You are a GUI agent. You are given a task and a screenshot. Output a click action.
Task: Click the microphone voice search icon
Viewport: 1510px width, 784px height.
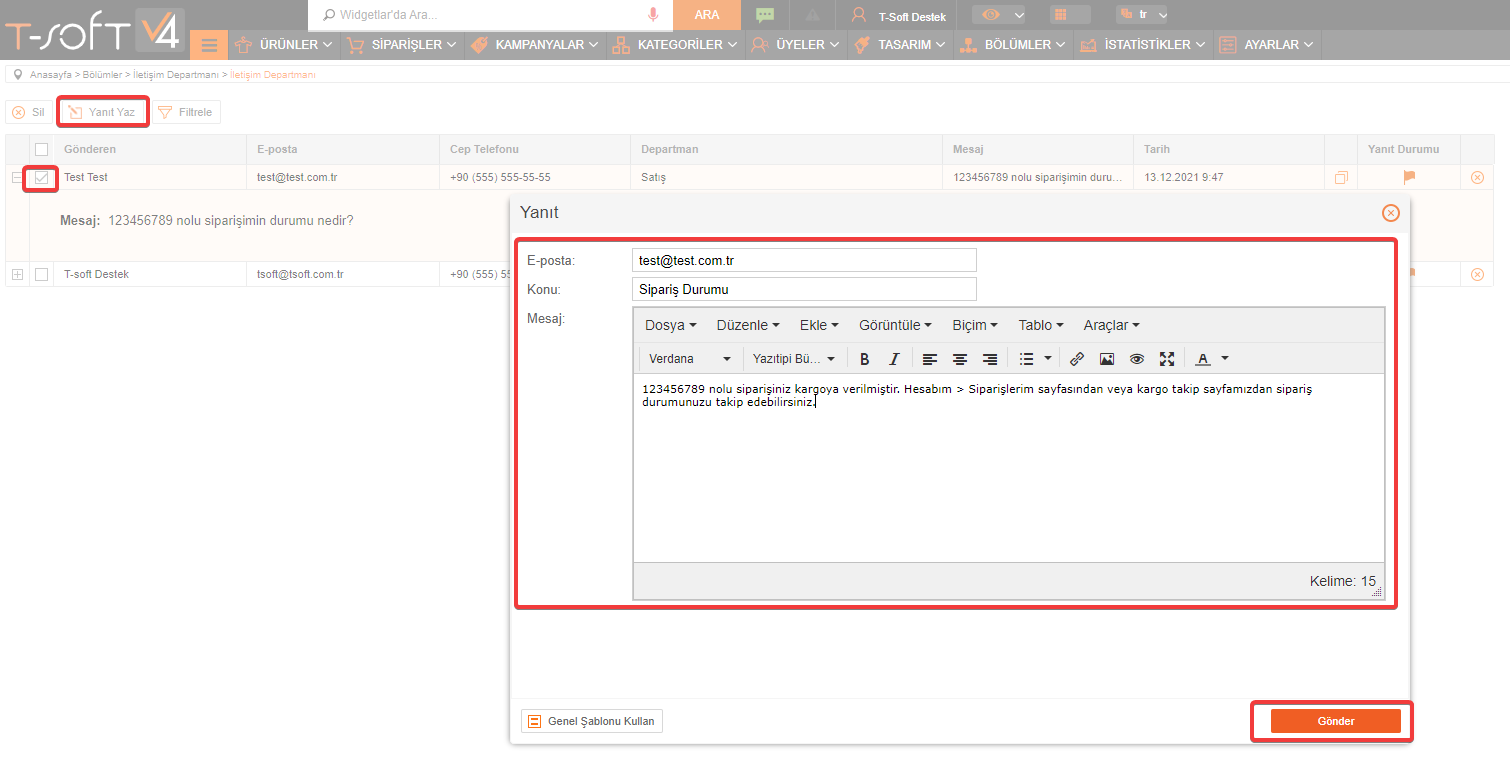[653, 15]
